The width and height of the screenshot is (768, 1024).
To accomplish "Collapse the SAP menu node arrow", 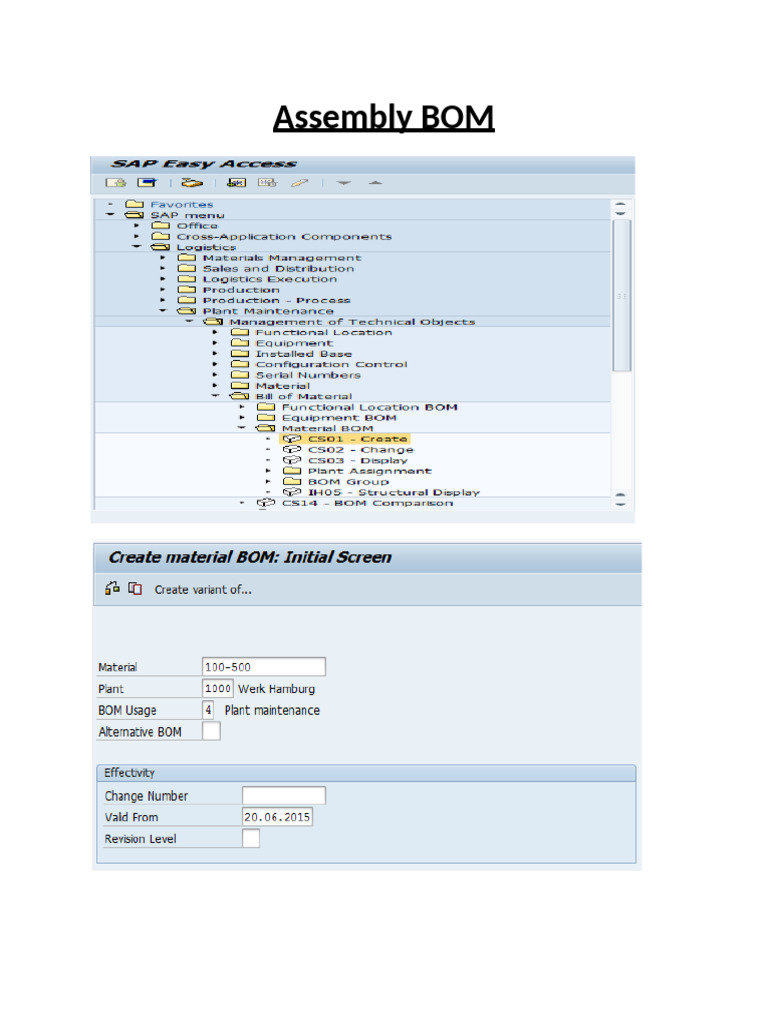I will pyautogui.click(x=110, y=215).
